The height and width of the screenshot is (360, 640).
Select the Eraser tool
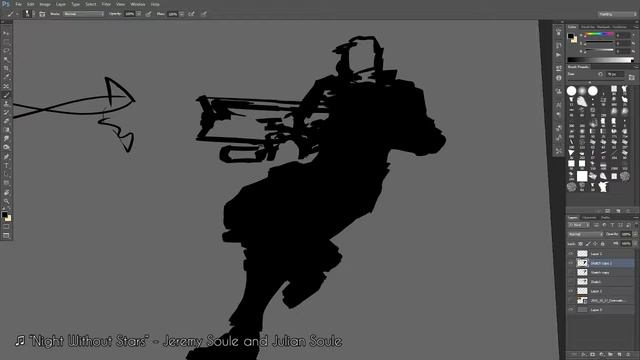coord(6,121)
